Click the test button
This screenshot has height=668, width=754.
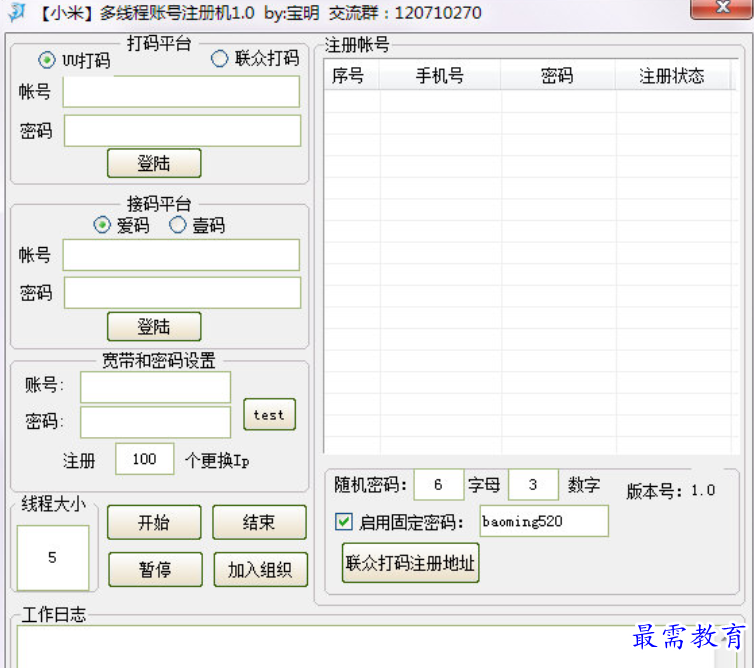pyautogui.click(x=269, y=415)
